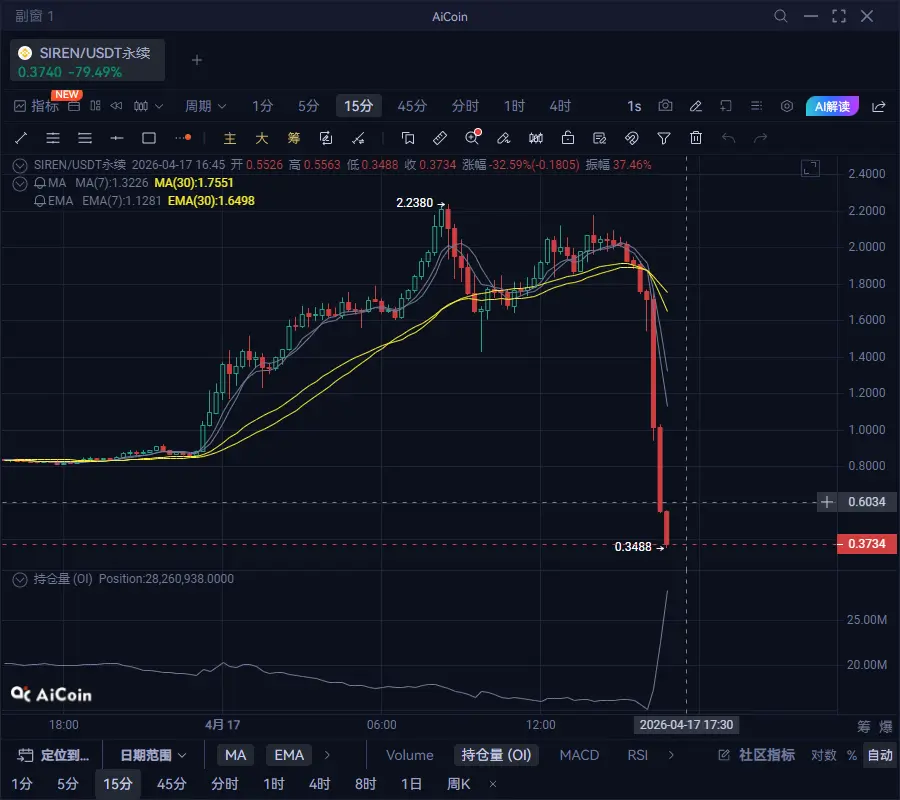This screenshot has height=800, width=900.
Task: Lock drawings with the padlock icon
Action: (568, 138)
